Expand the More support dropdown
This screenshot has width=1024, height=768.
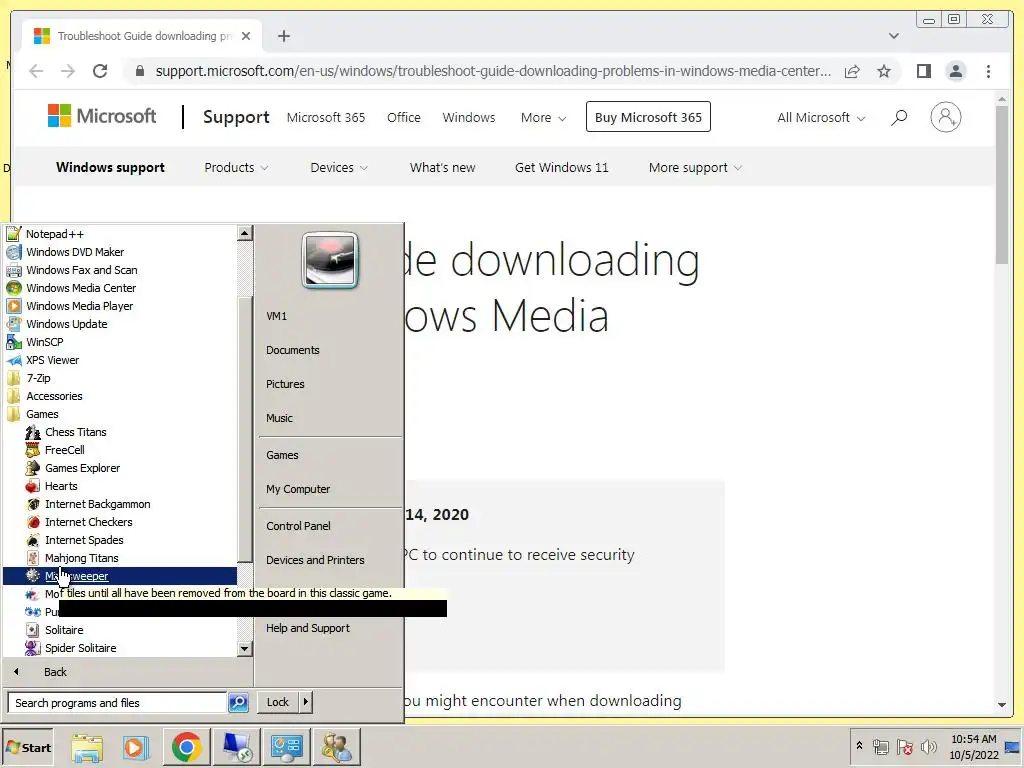pos(695,168)
